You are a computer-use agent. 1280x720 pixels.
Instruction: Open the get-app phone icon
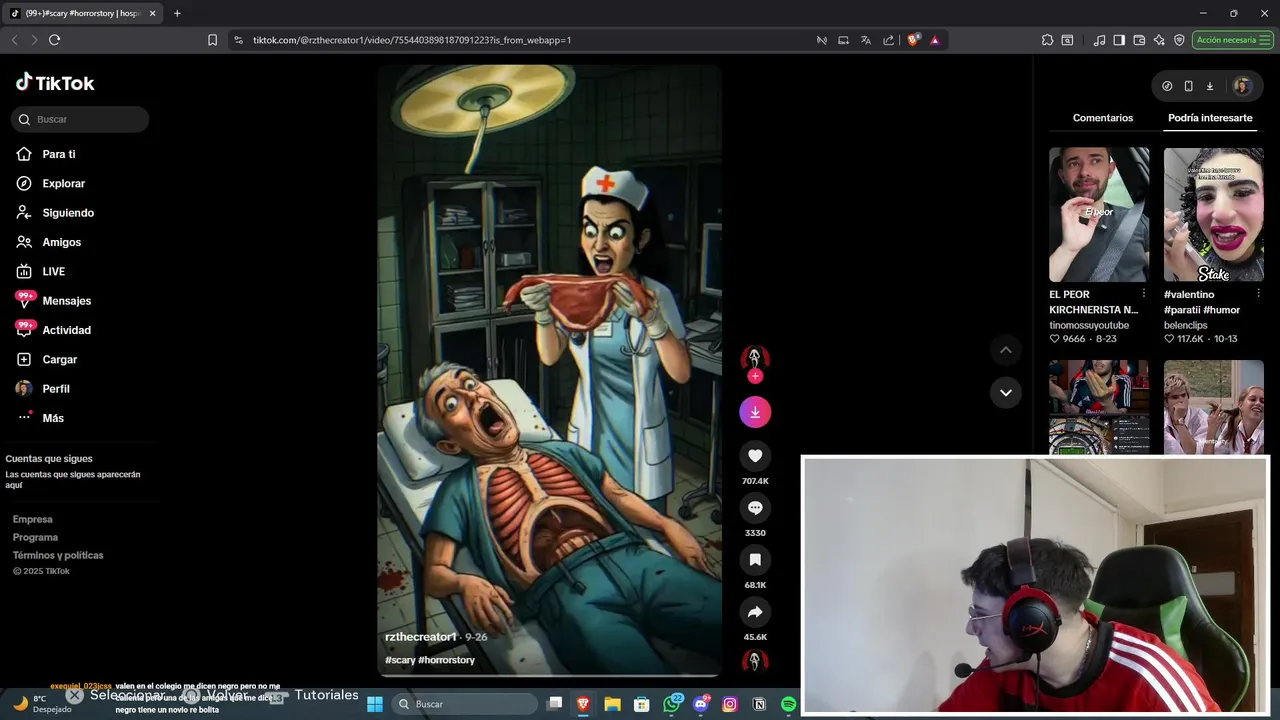[x=1188, y=86]
